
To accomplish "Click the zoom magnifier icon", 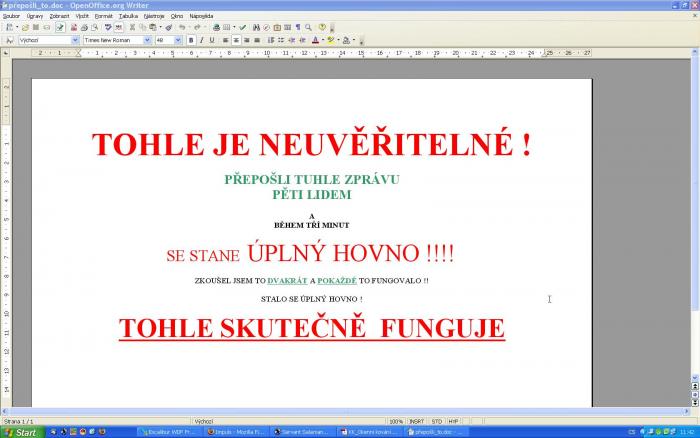I will 308,27.
